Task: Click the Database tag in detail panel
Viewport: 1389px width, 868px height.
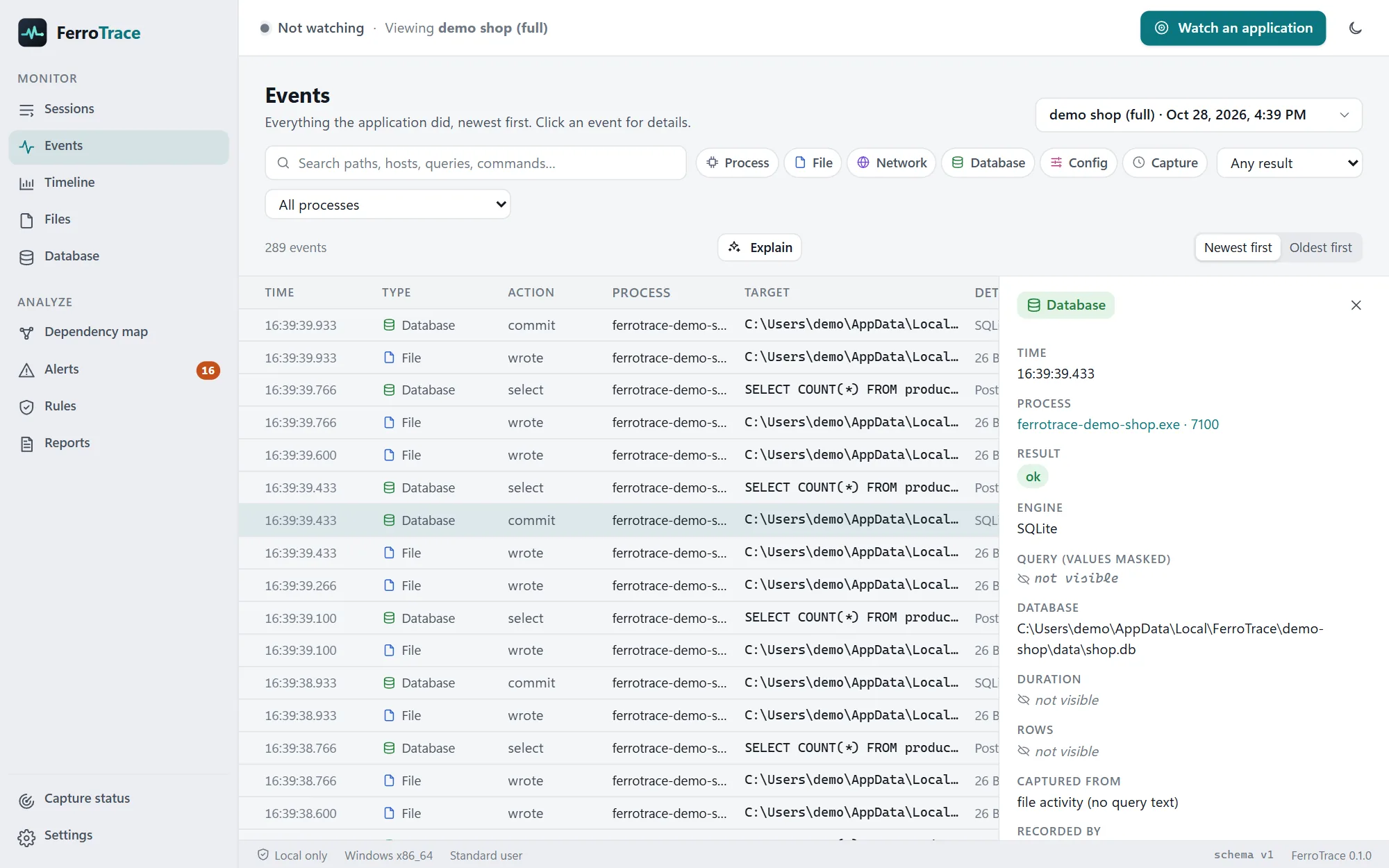Action: click(1066, 306)
